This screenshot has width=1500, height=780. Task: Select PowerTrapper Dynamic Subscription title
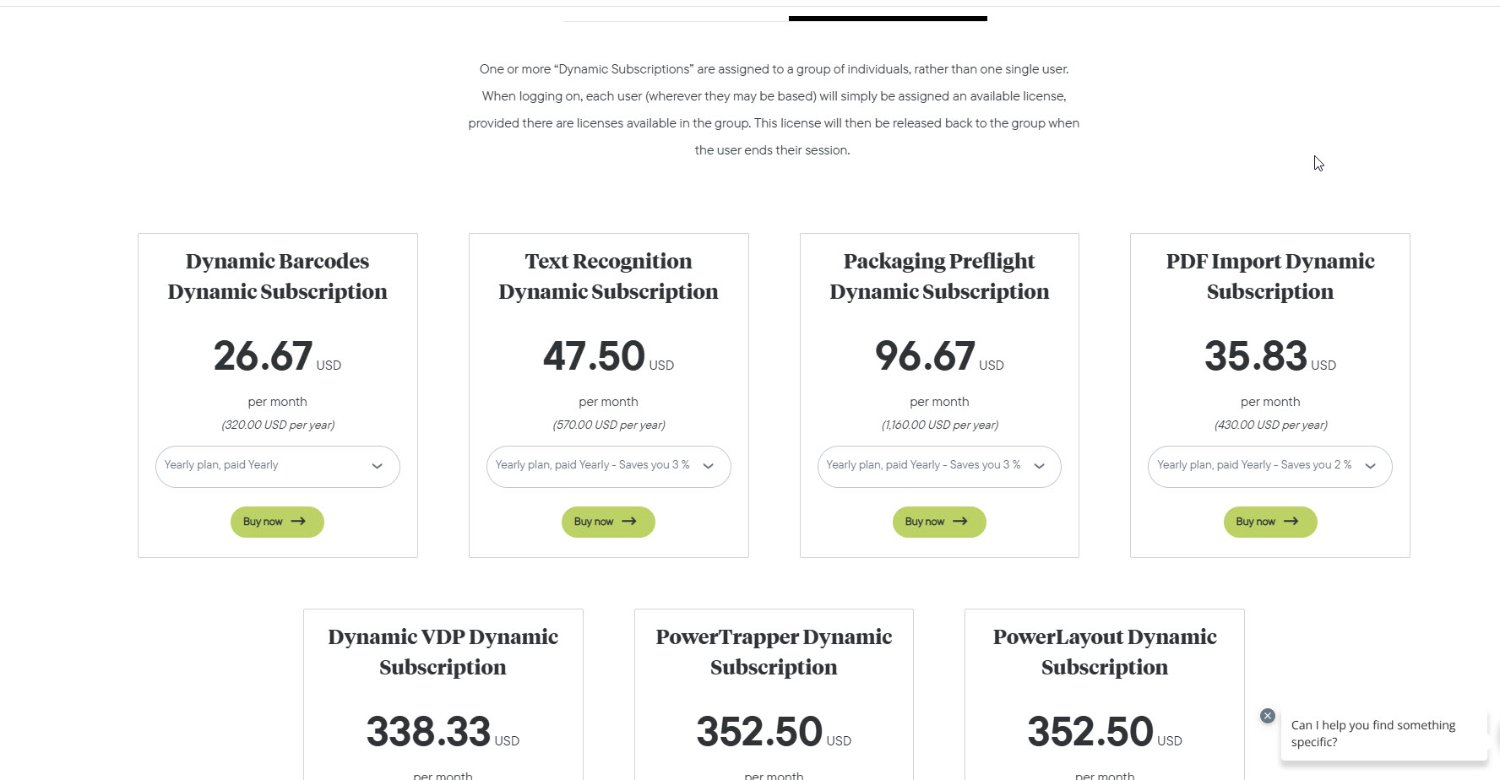pos(773,651)
